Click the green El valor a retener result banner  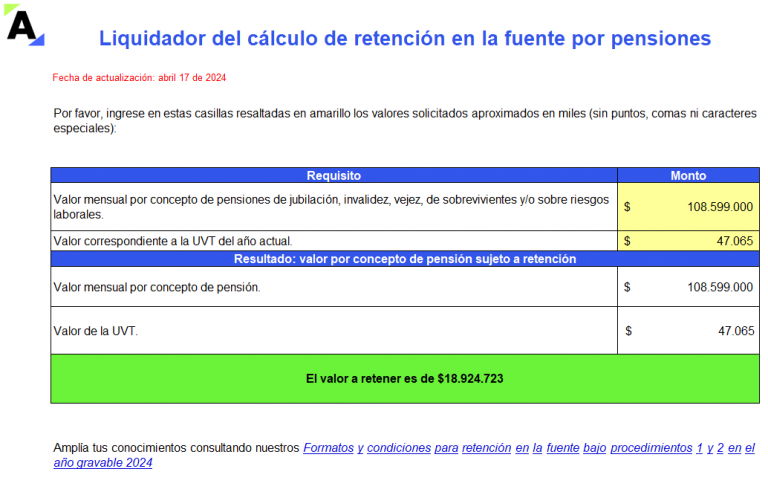405,379
